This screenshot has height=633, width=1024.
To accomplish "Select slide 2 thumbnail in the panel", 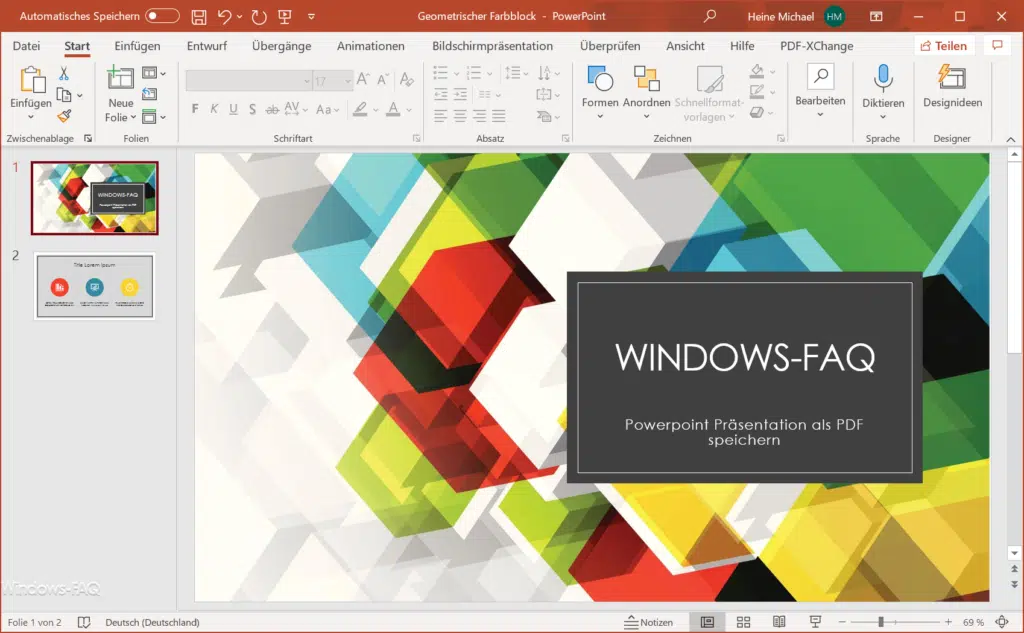I will click(x=94, y=287).
